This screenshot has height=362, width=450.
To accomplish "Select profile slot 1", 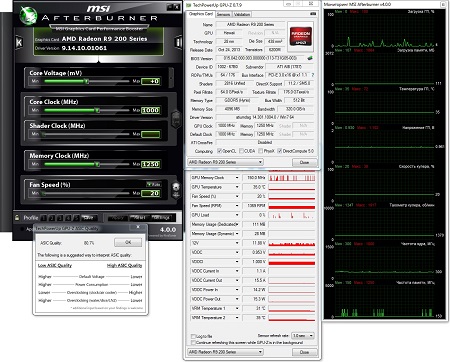I will click(44, 218).
